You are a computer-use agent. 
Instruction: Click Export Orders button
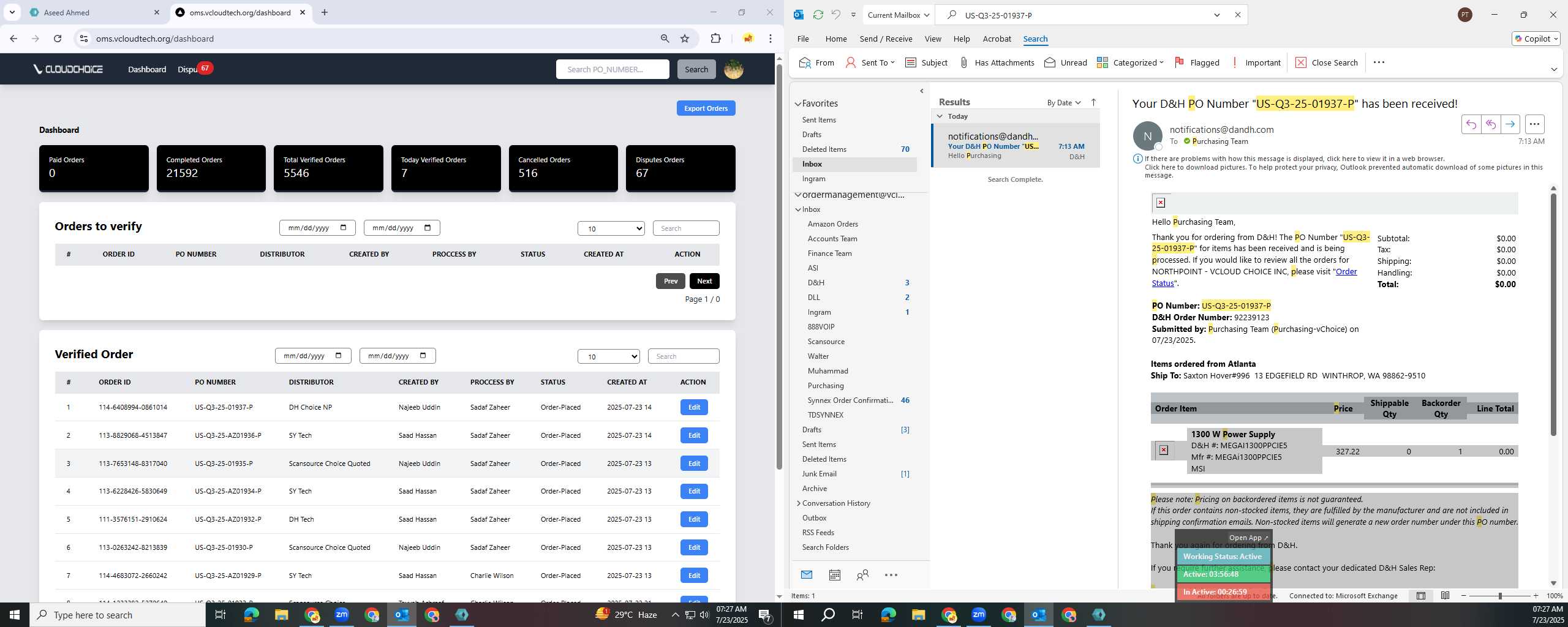tap(706, 108)
